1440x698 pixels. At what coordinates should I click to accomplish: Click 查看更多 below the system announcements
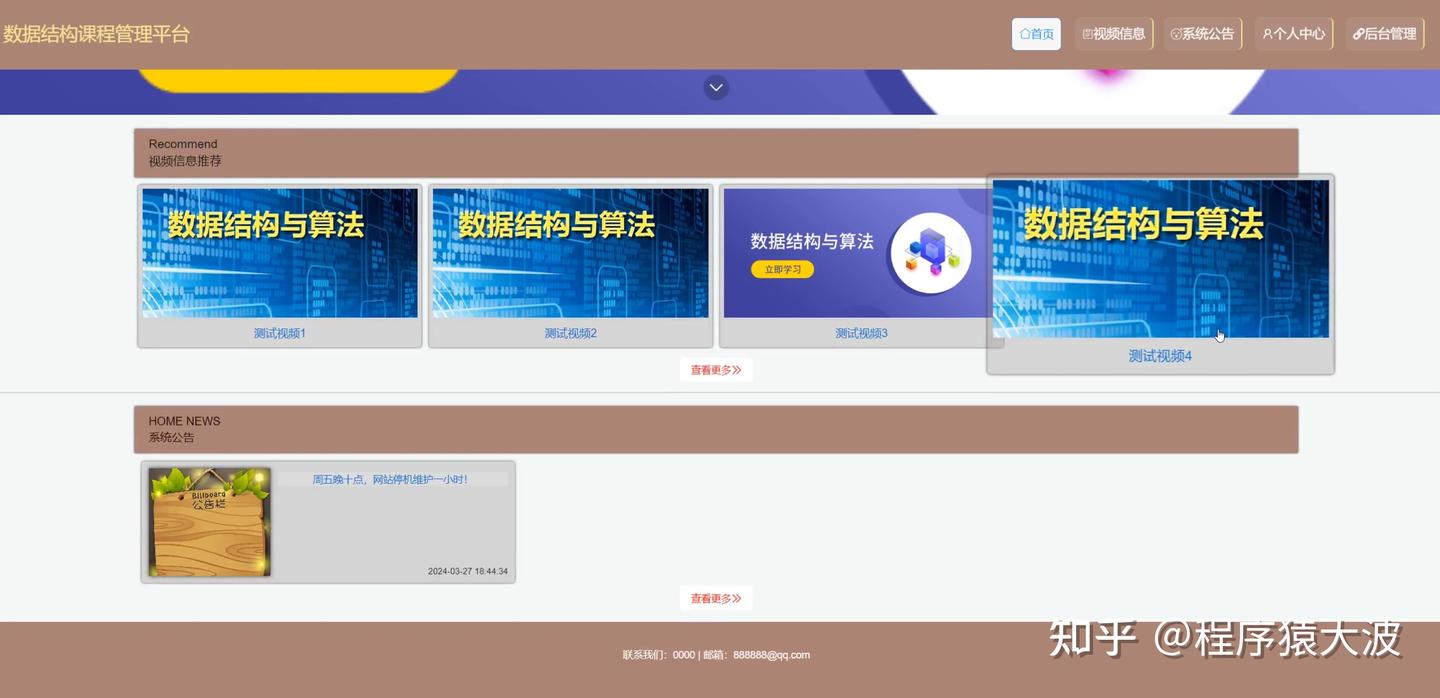[x=715, y=597]
